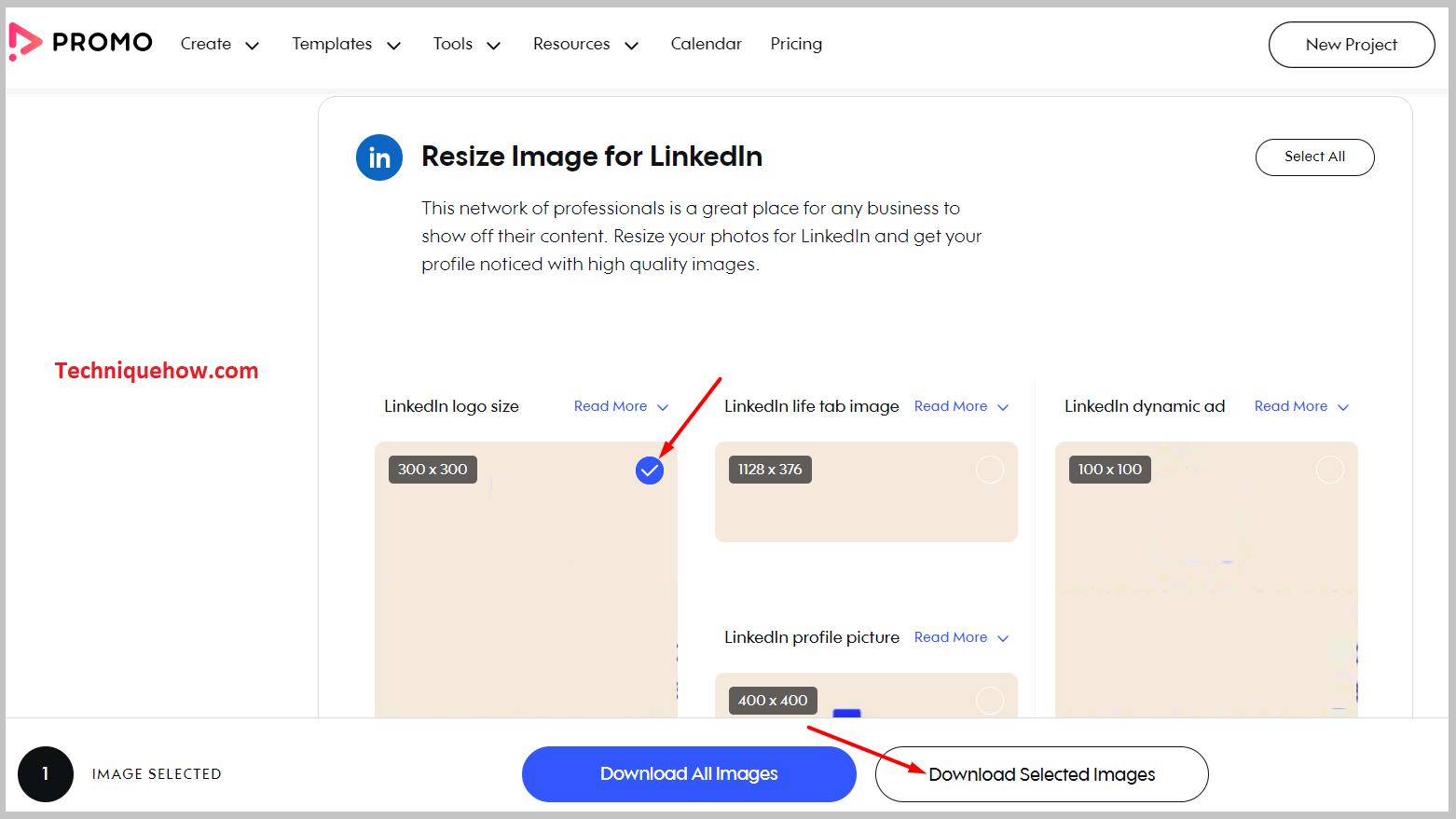Click the 'Resize Image for LinkedIn' heading
Screen dimensions: 1456x819
coord(592,157)
